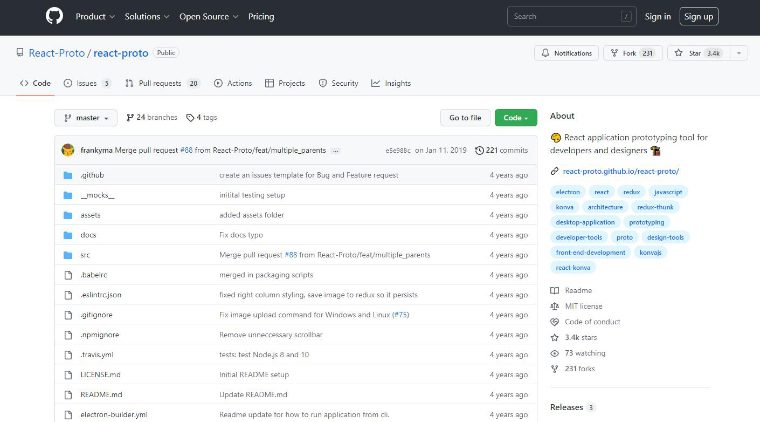Open the react-proto.github.io website link
This screenshot has height=422, width=760.
(620, 171)
